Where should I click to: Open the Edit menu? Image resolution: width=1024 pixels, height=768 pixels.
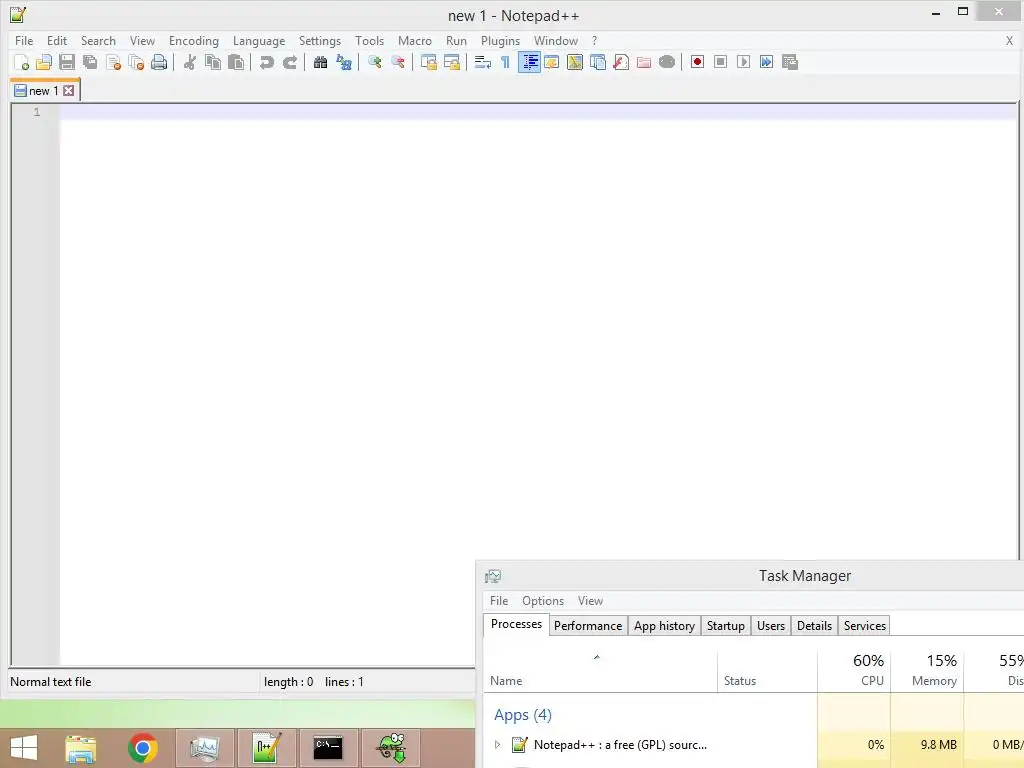pyautogui.click(x=57, y=40)
